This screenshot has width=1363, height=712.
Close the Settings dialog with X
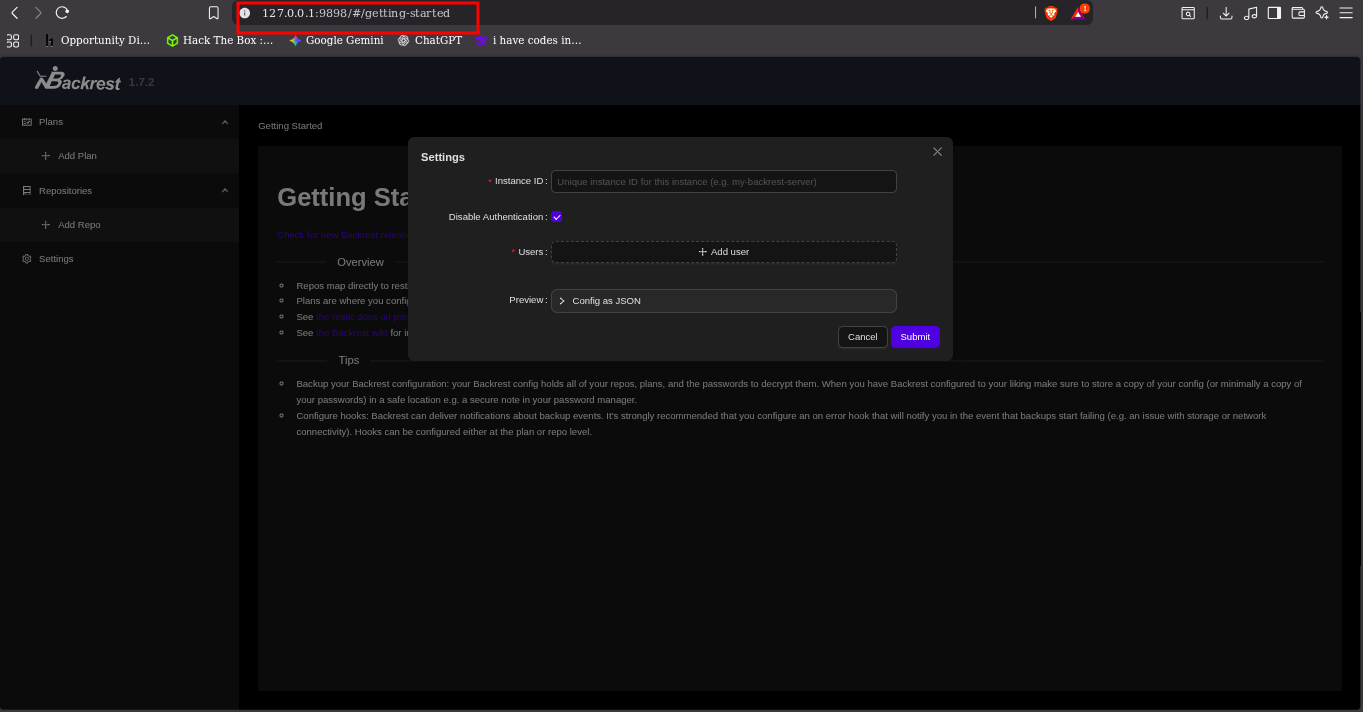937,152
